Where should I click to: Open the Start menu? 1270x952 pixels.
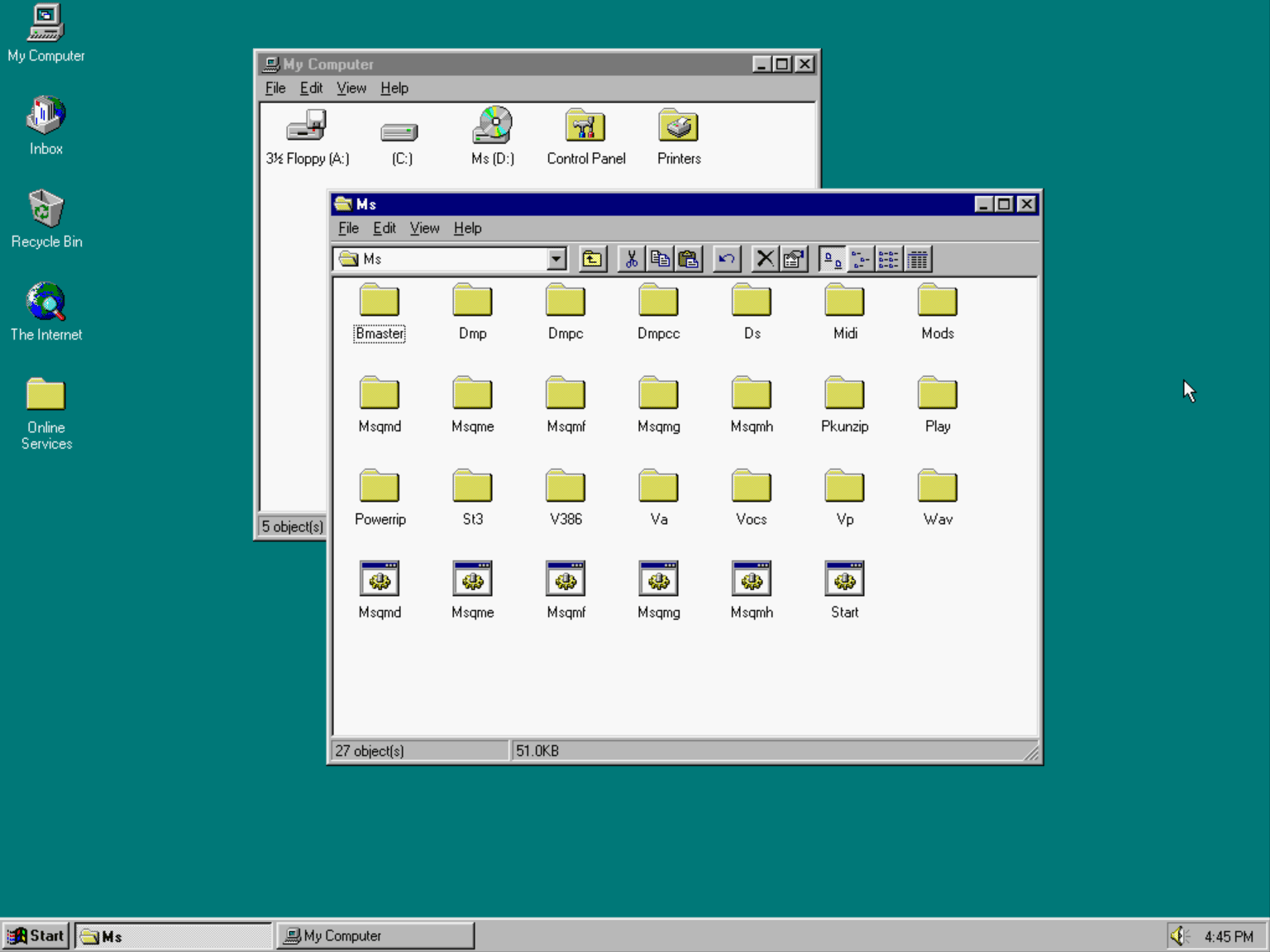click(x=36, y=935)
